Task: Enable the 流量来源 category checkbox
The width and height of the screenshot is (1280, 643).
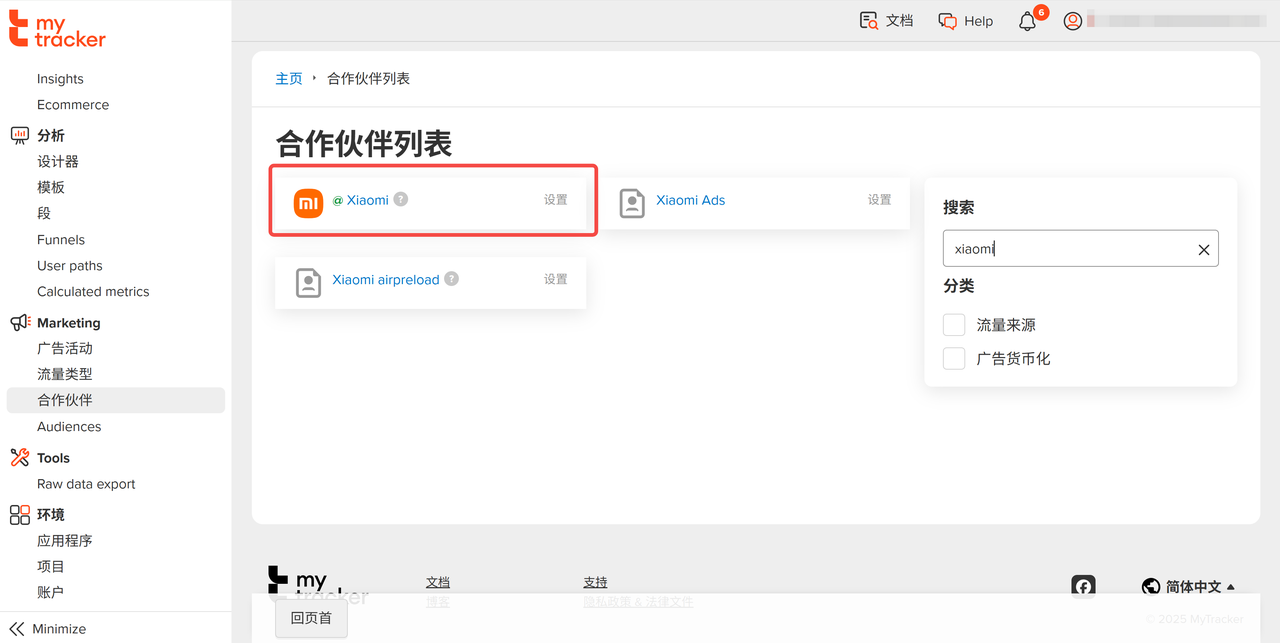Action: point(955,325)
